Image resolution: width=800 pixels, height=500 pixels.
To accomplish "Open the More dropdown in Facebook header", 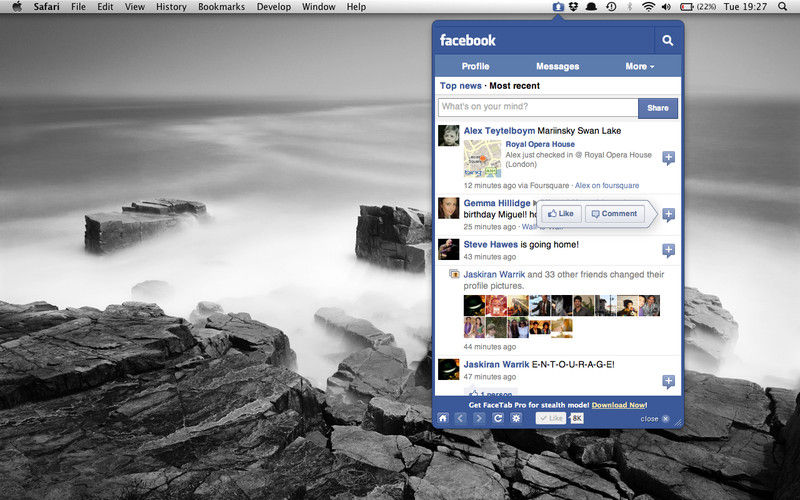I will [640, 66].
